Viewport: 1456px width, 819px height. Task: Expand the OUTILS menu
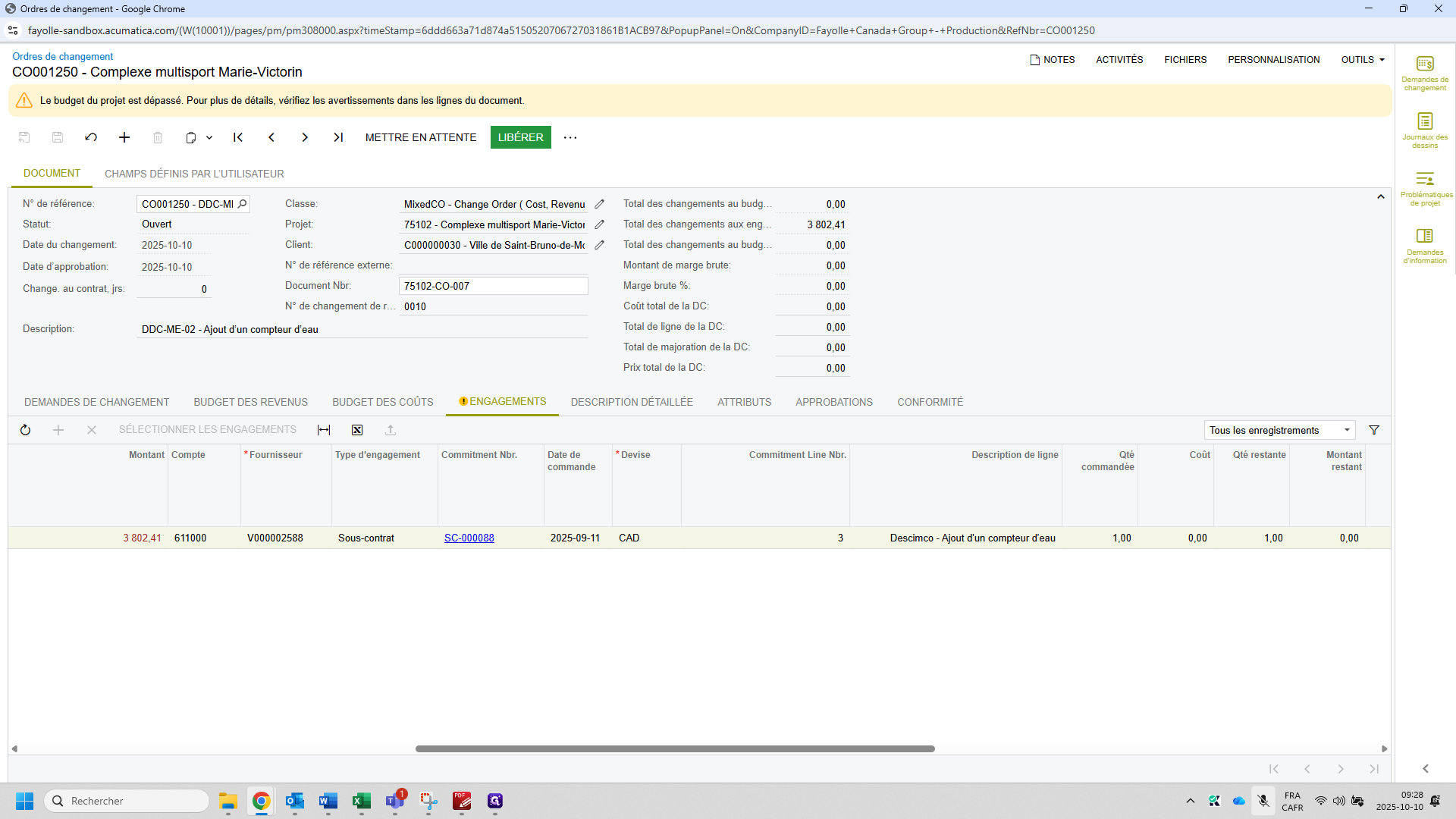pyautogui.click(x=1362, y=60)
